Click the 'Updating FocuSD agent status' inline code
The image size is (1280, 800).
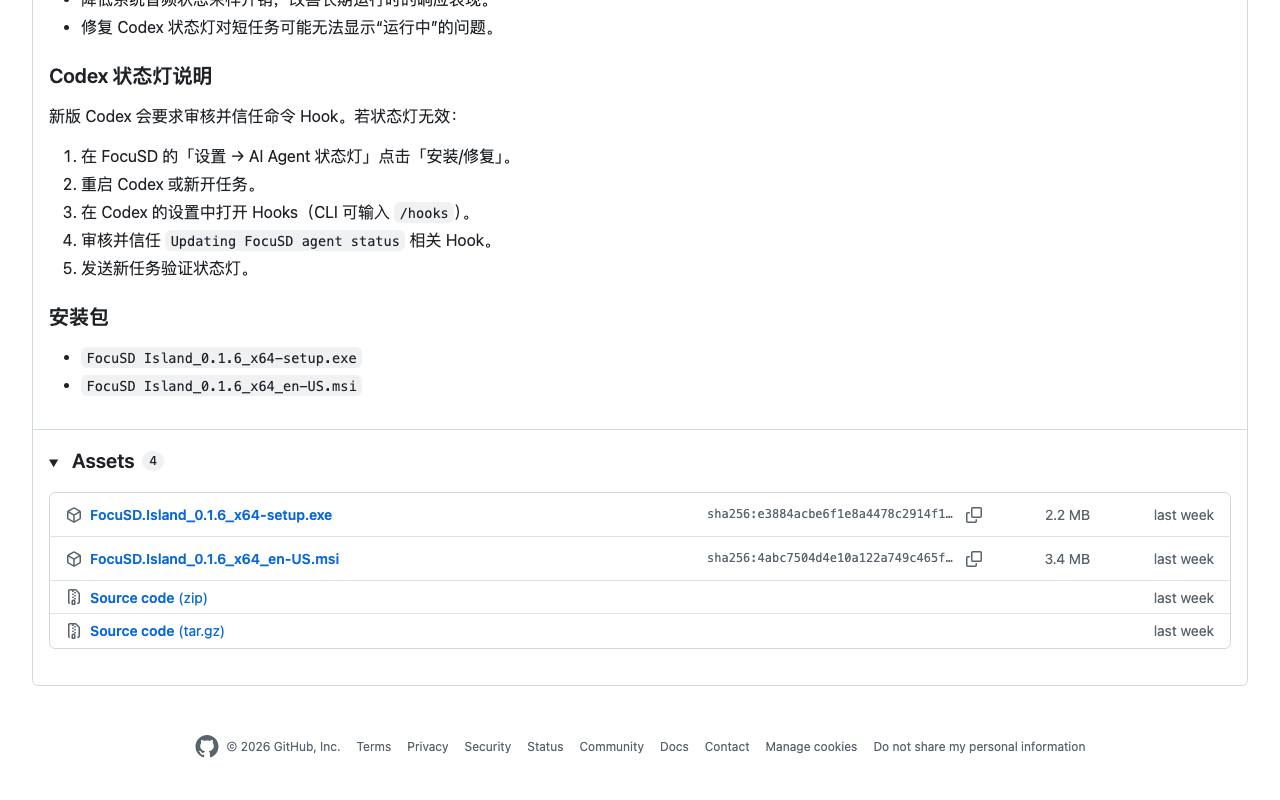[285, 241]
